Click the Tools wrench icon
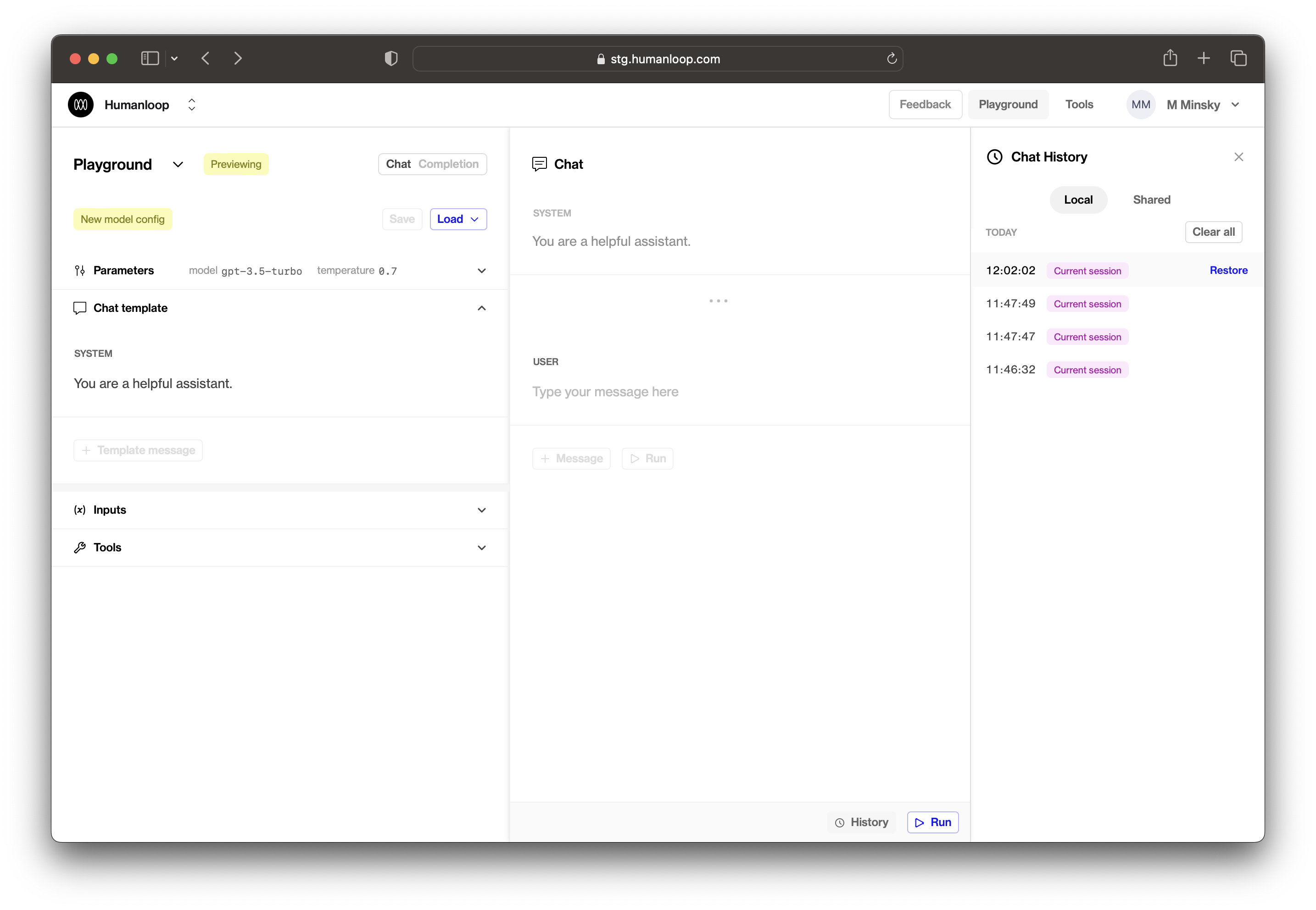 (80, 548)
